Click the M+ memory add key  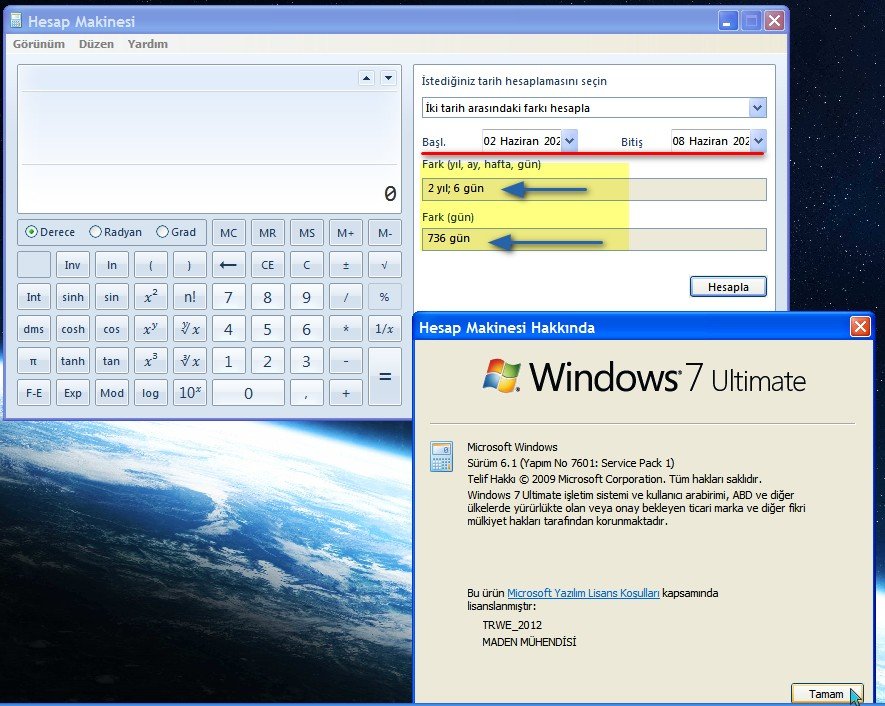(x=346, y=233)
